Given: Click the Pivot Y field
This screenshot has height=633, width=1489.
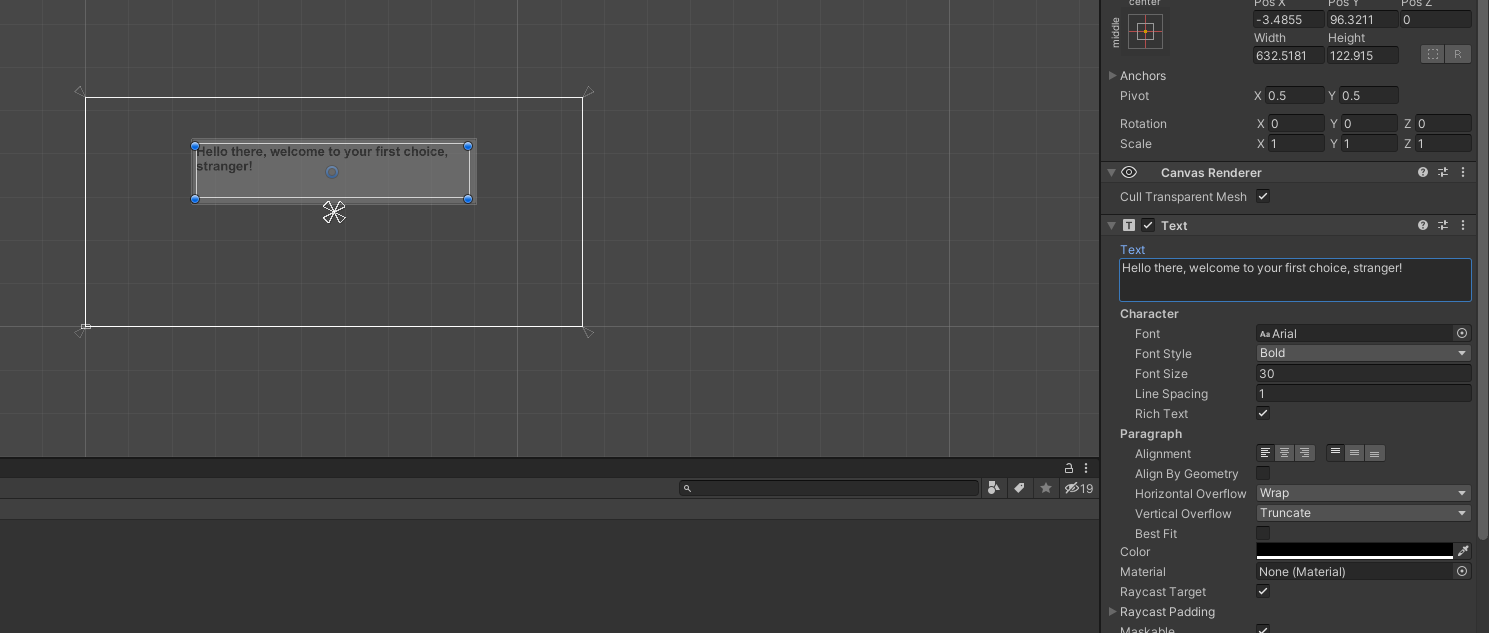Looking at the screenshot, I should pos(1369,96).
